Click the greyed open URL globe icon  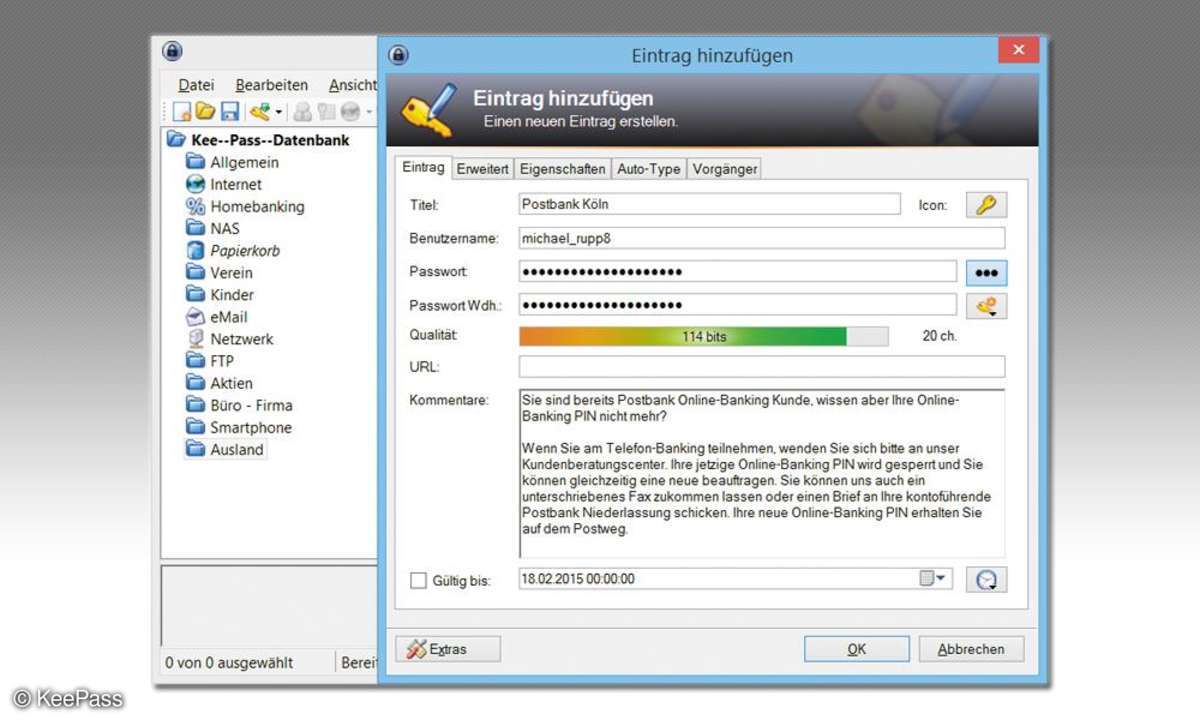pyautogui.click(x=350, y=112)
